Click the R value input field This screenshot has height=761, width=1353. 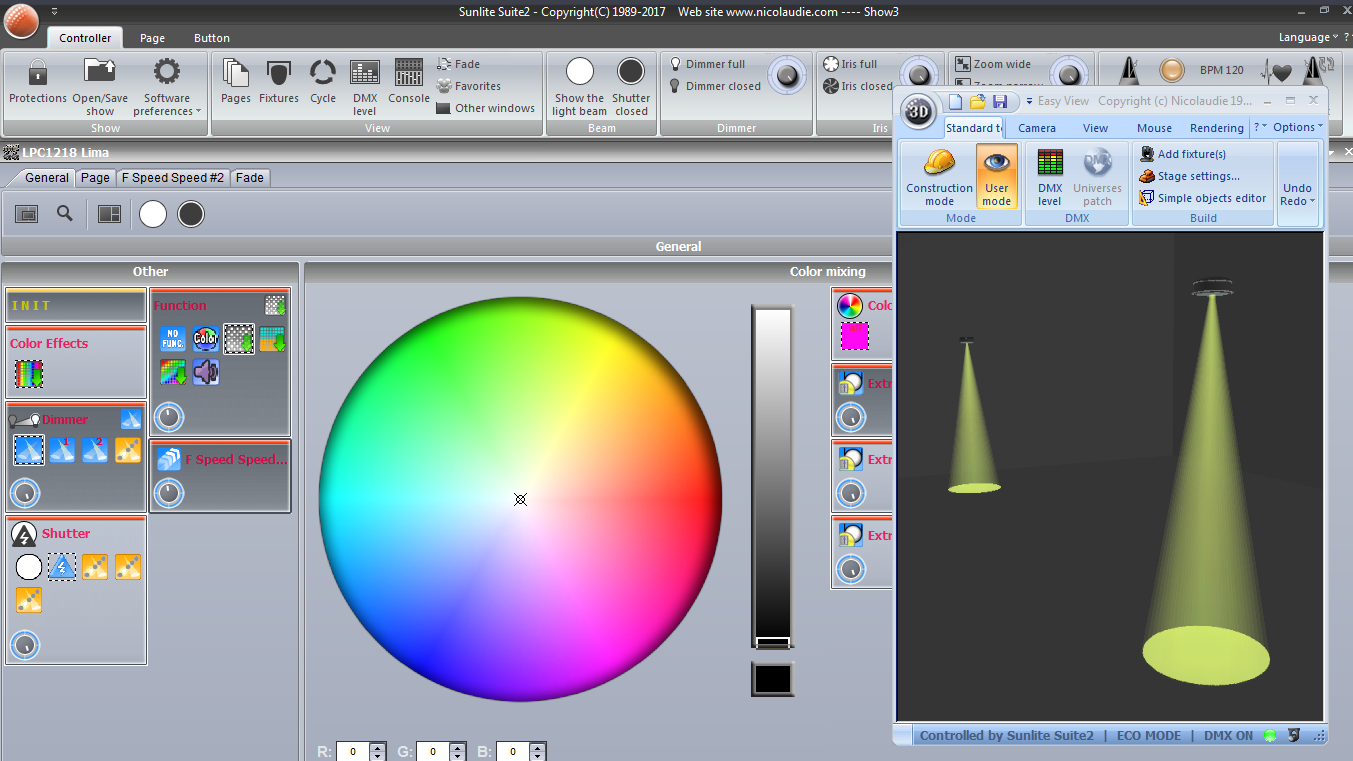tap(352, 751)
